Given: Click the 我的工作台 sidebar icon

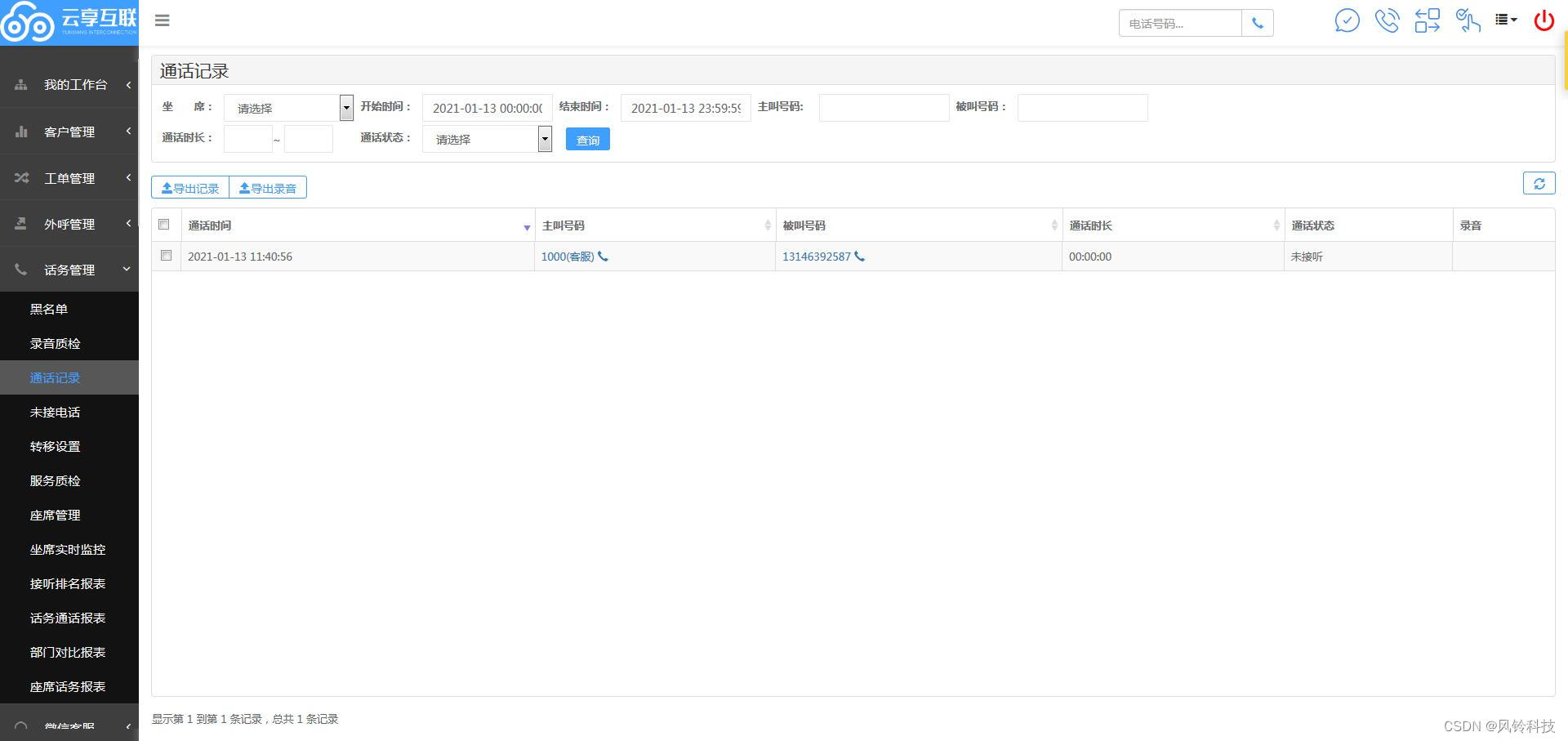Looking at the screenshot, I should (21, 85).
